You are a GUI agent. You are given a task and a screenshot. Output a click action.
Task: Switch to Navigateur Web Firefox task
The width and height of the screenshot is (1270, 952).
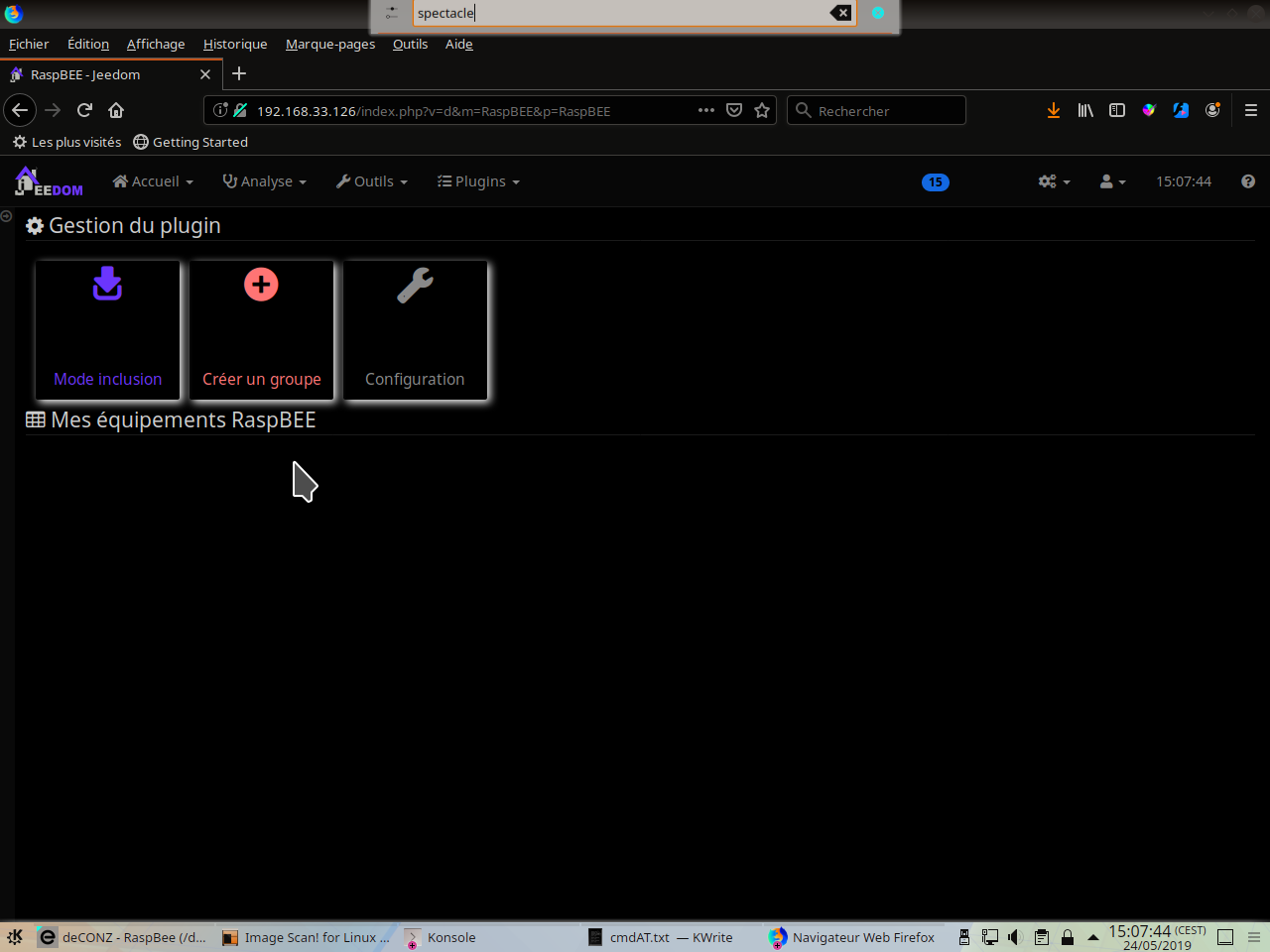point(854,937)
